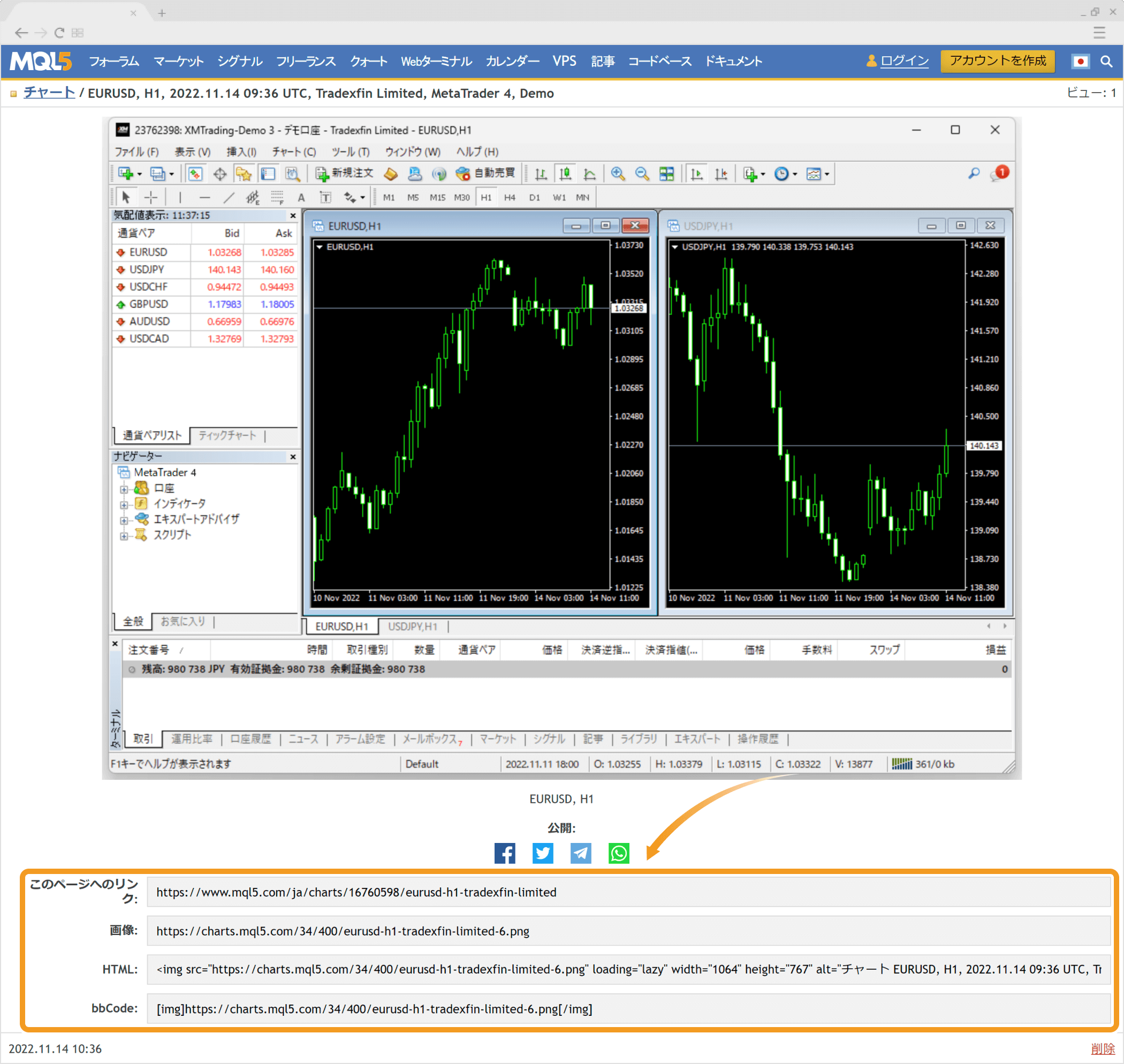Open the indicators list dropdown arrow
This screenshot has width=1124, height=1064.
tap(763, 174)
